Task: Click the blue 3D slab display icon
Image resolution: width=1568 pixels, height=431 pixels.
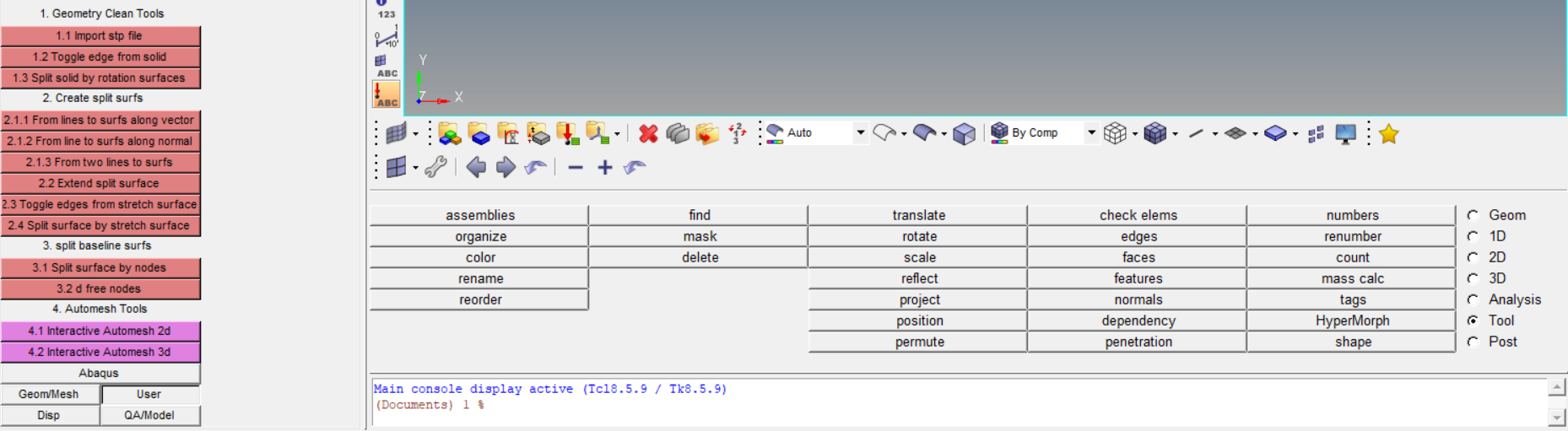Action: pos(1275,133)
